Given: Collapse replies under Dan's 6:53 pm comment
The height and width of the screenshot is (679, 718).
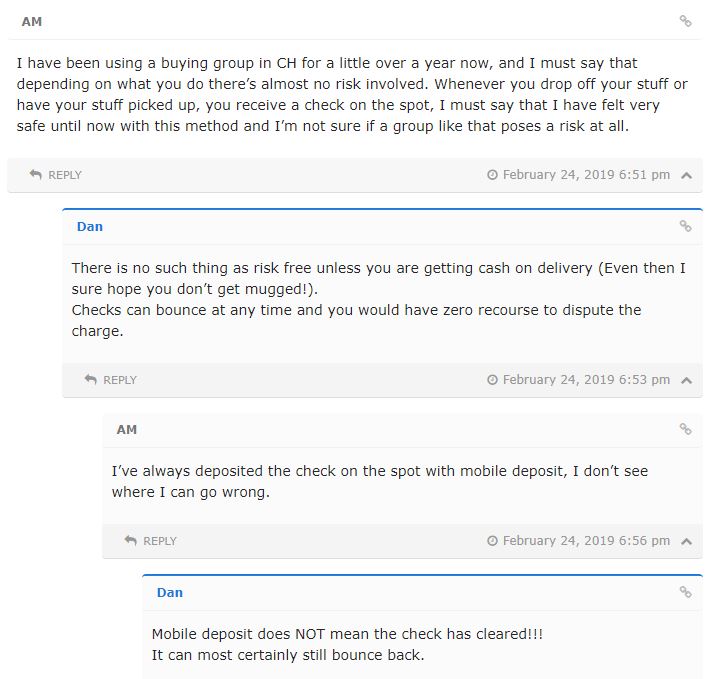Looking at the screenshot, I should point(686,380).
